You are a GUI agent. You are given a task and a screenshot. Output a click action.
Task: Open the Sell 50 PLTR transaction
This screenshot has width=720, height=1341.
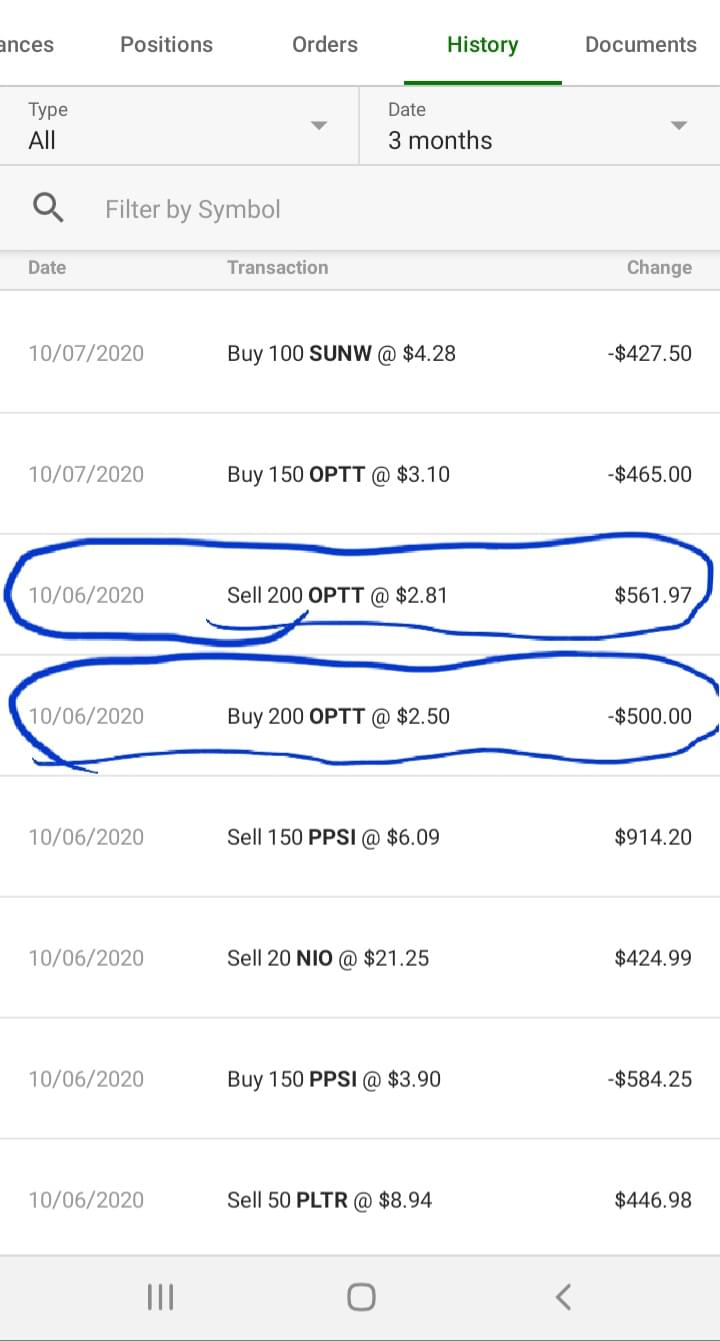(360, 1200)
